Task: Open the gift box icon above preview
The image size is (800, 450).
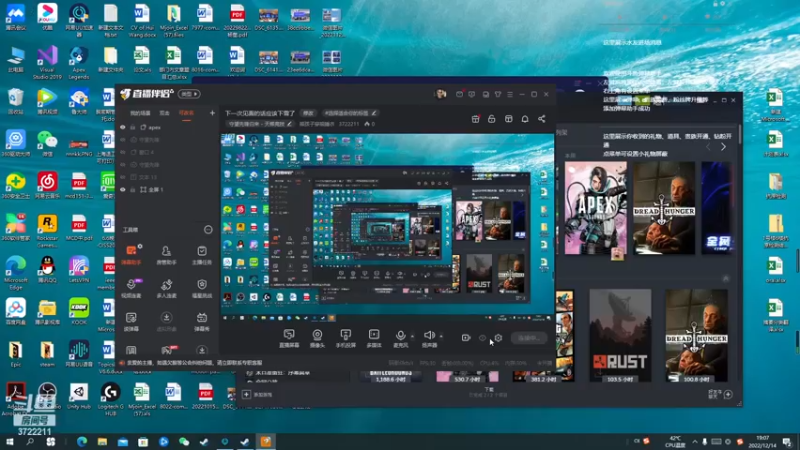Action: (x=475, y=119)
